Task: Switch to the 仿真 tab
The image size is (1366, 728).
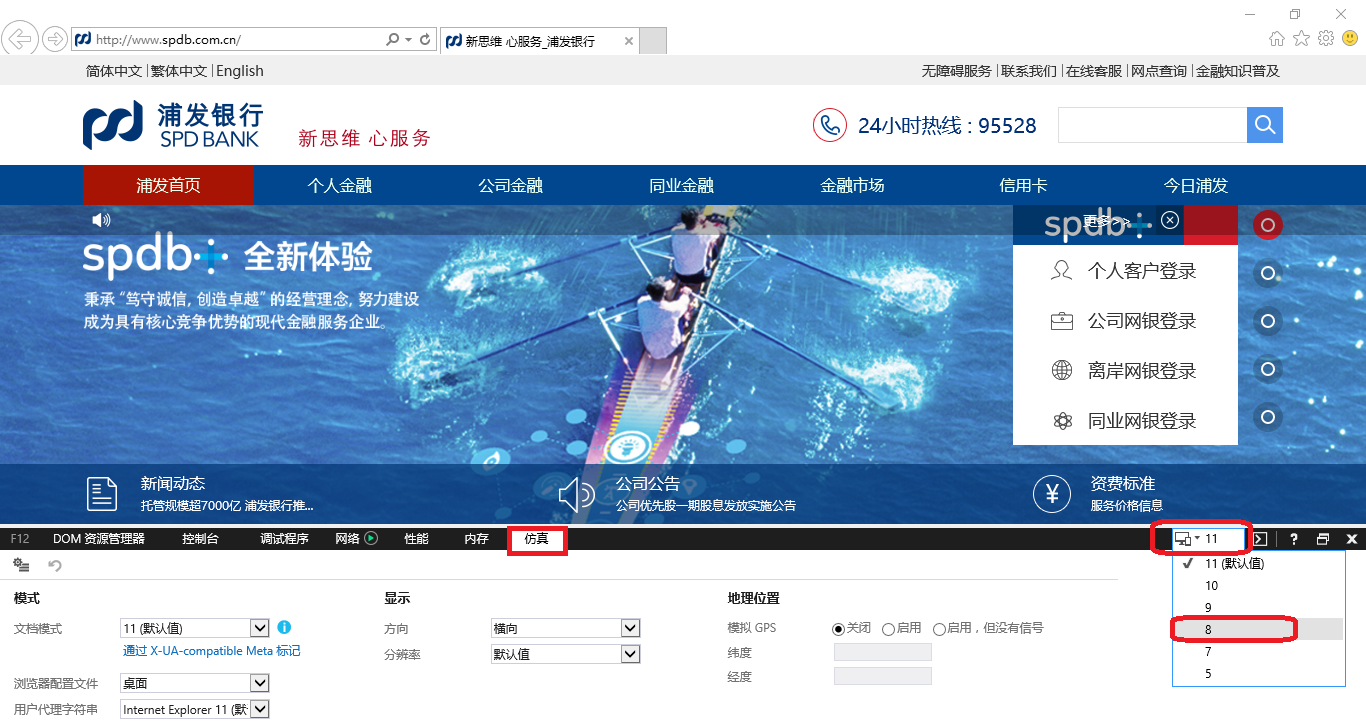Action: (x=537, y=539)
